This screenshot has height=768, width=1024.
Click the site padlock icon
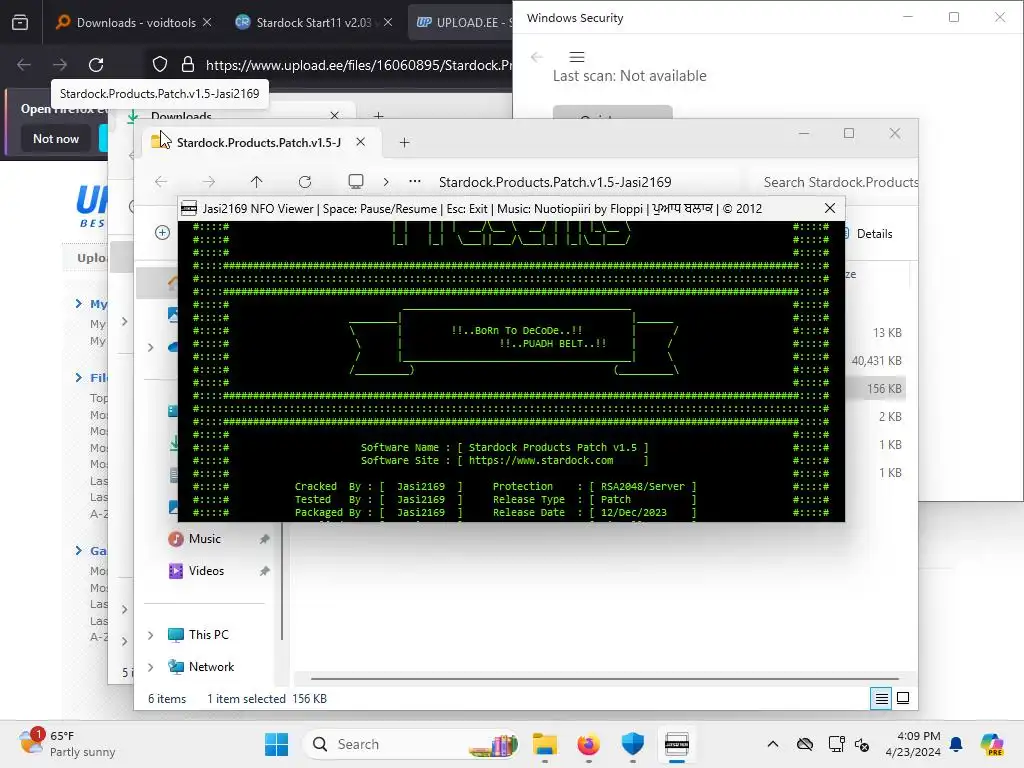click(188, 65)
